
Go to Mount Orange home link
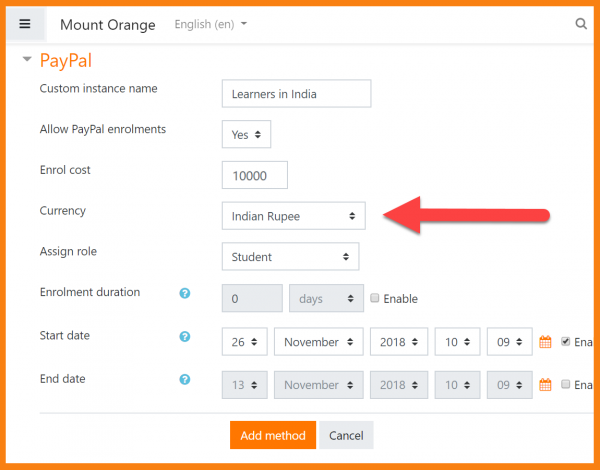click(108, 24)
